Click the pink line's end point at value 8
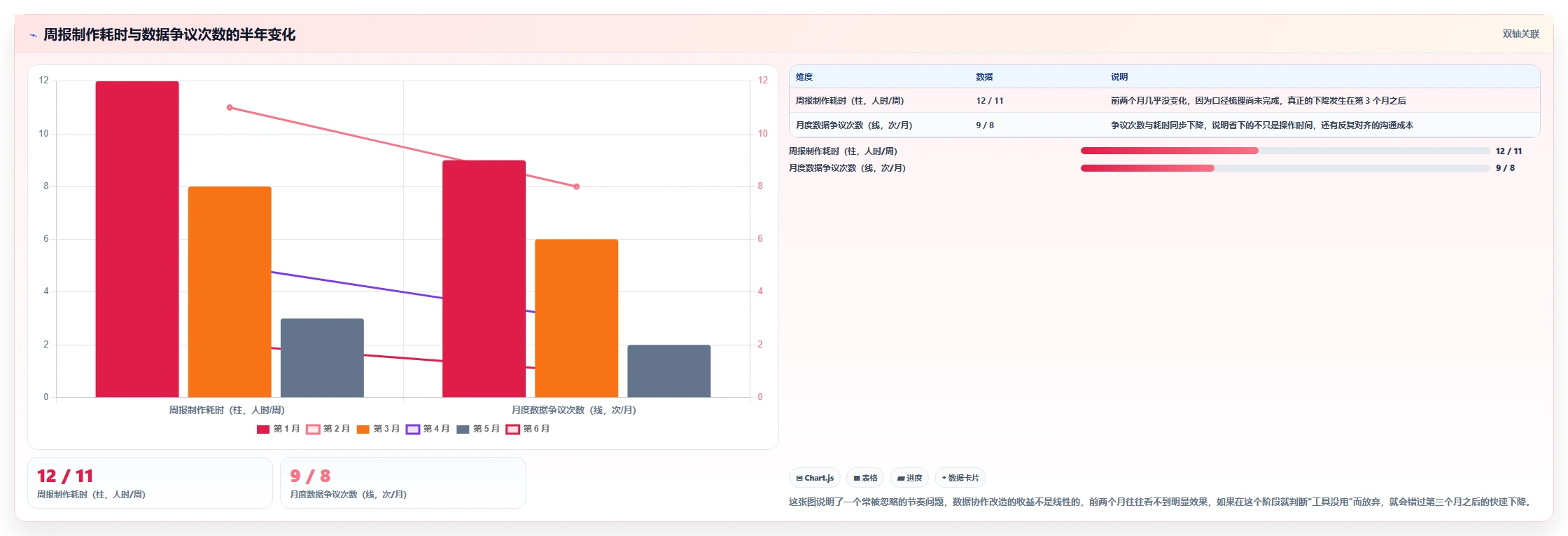Viewport: 1568px width, 536px height. click(577, 186)
